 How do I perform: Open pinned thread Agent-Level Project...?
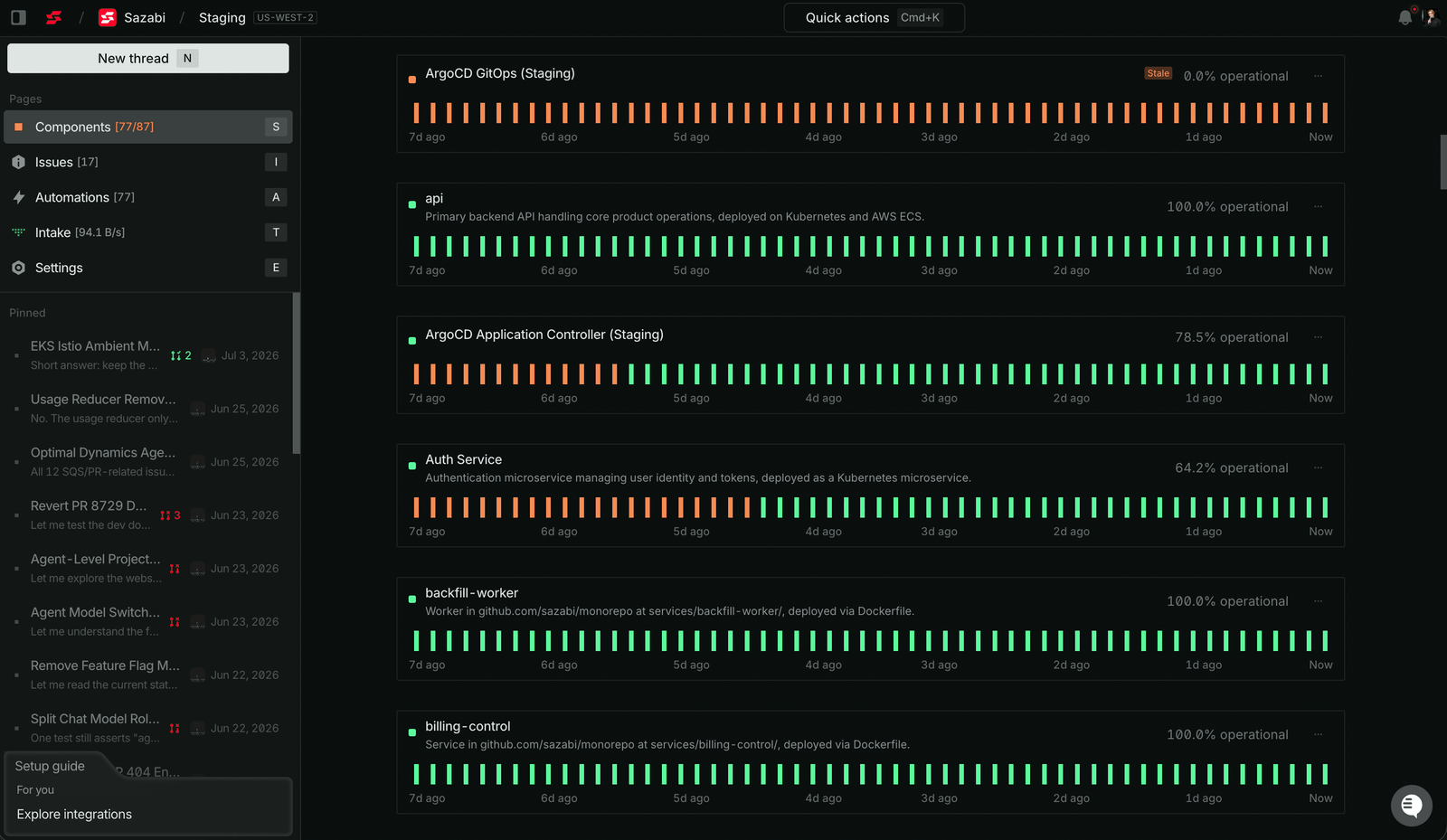(x=147, y=569)
